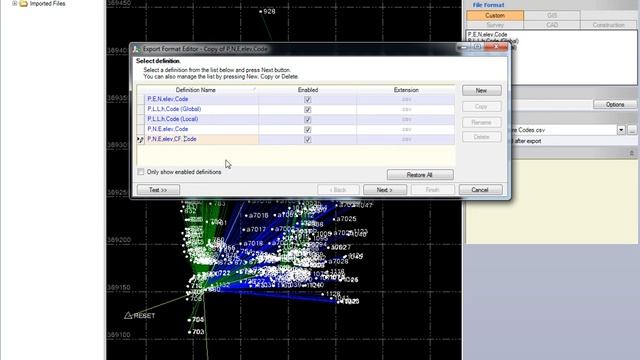640x360 pixels.
Task: Enable the P,E,N,elev,Code definition checkbox
Action: pos(308,100)
